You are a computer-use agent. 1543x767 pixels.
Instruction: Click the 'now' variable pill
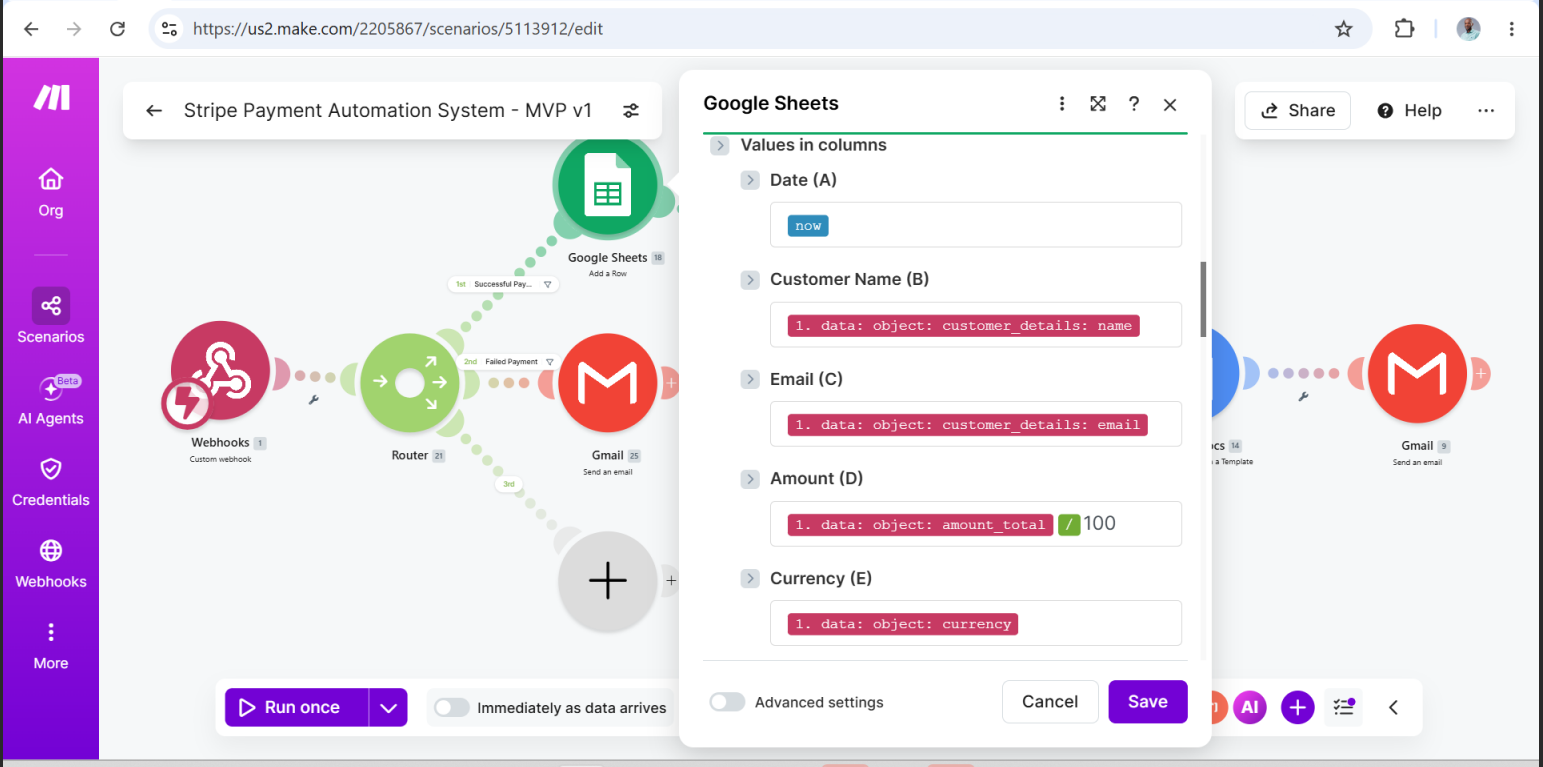tap(808, 226)
